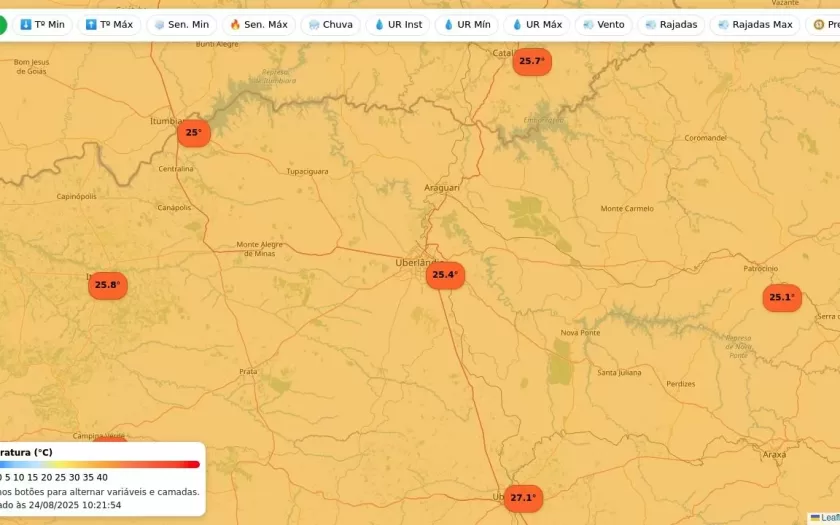This screenshot has height=525, width=840.
Task: Click the rain cloud icon for Chuva
Action: [x=314, y=25]
